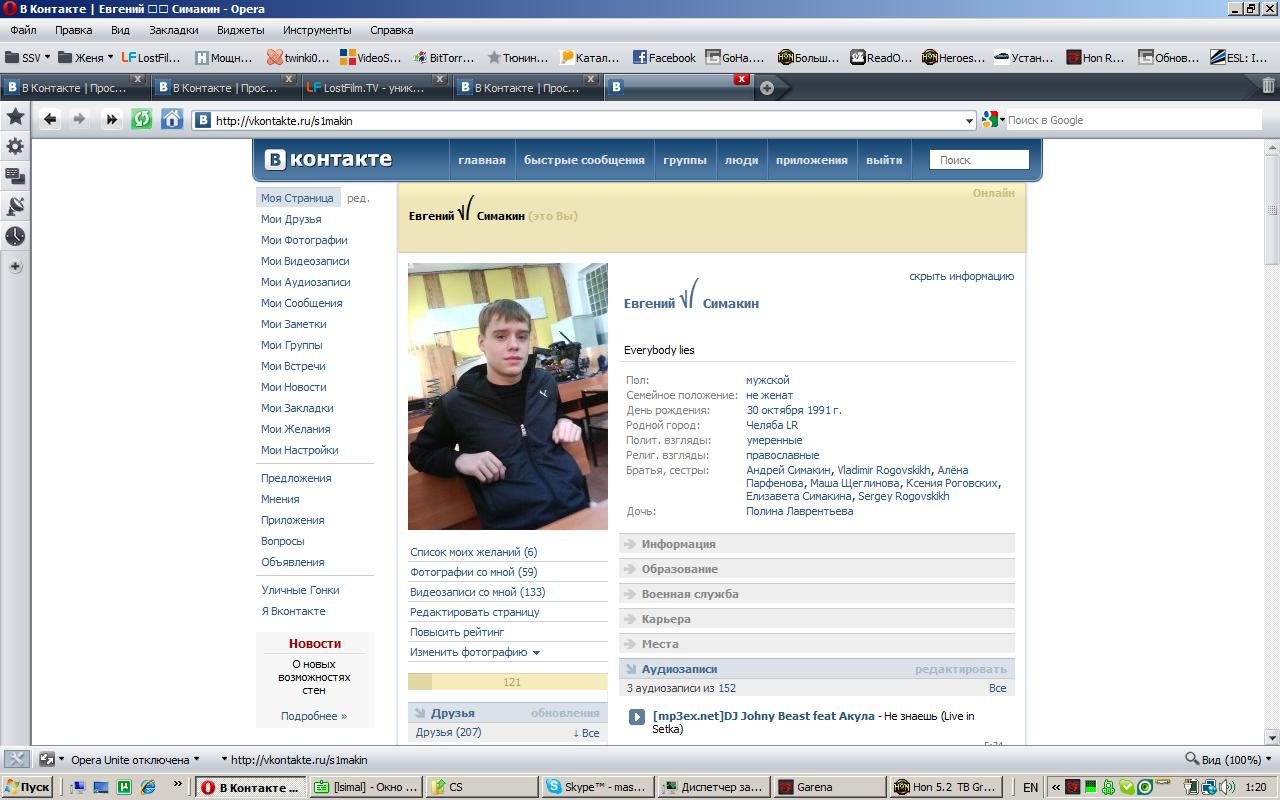Focus the Поиск в Google search field
This screenshot has width=1280, height=800.
1132,120
